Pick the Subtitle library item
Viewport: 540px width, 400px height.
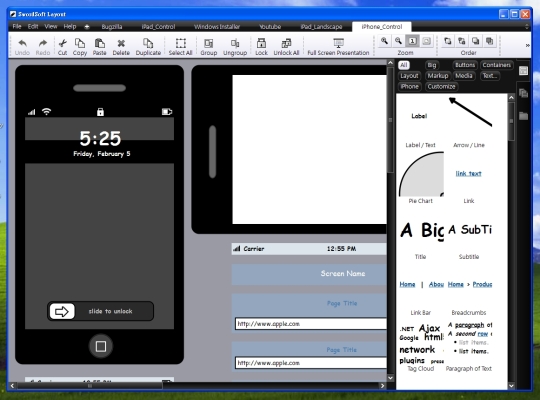point(469,234)
